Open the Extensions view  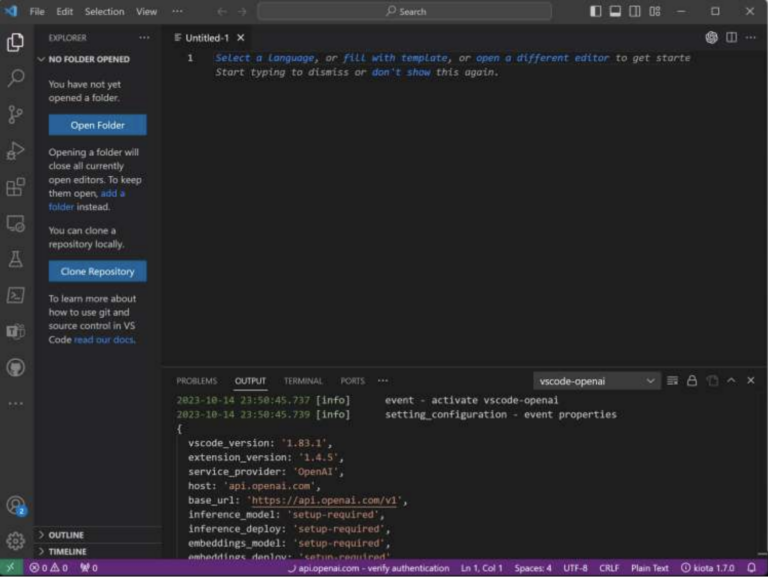(x=16, y=187)
